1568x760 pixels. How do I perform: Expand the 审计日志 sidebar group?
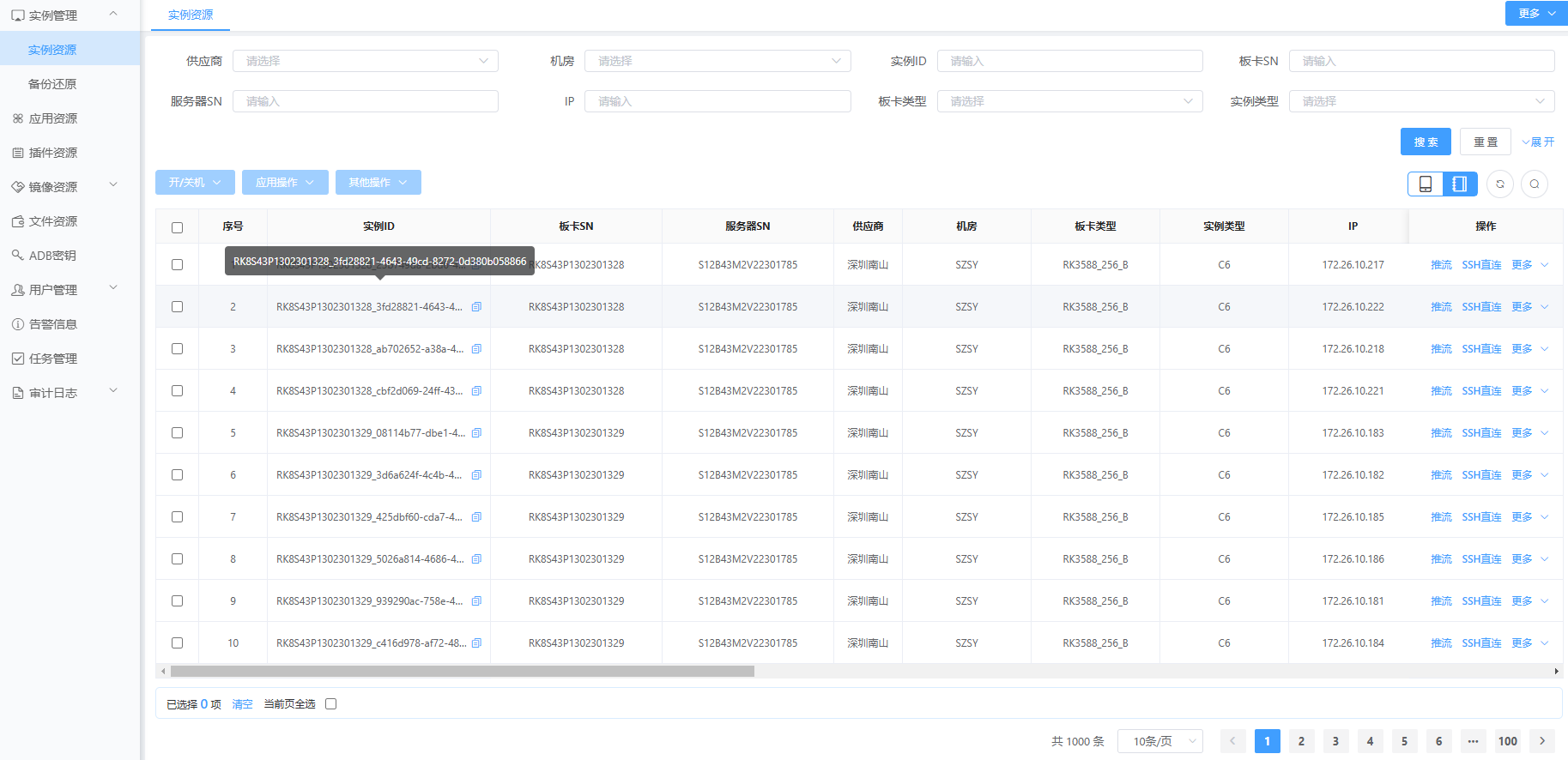(70, 393)
